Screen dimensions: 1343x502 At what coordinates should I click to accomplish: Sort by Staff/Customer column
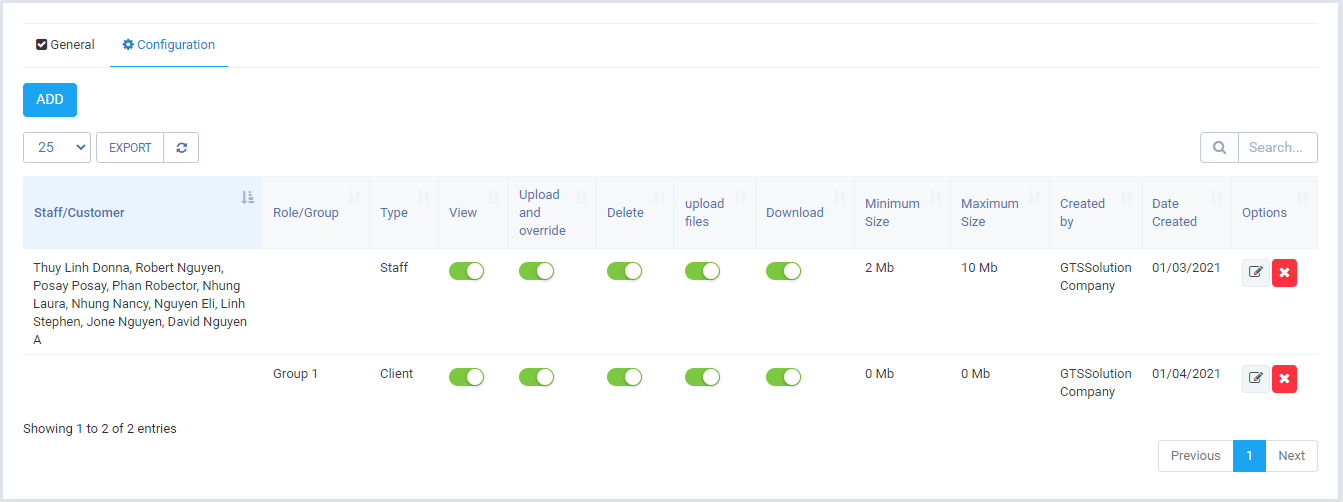(143, 212)
